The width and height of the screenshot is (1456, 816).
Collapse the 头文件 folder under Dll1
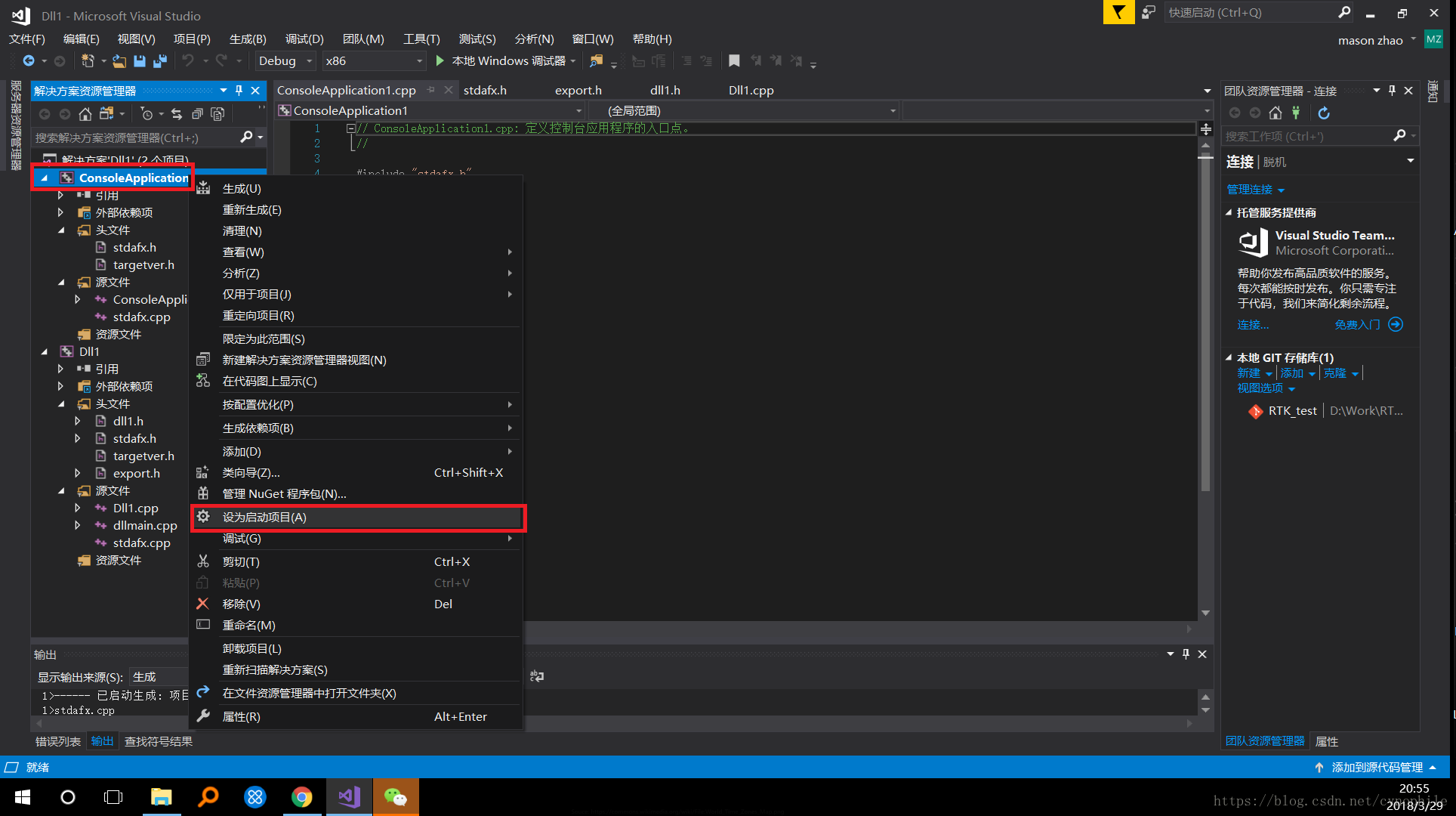[61, 404]
